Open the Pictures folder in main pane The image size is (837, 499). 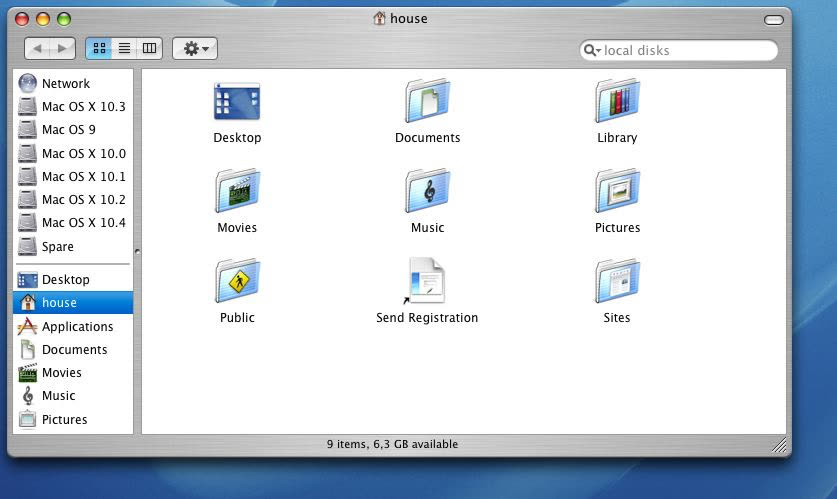point(617,192)
